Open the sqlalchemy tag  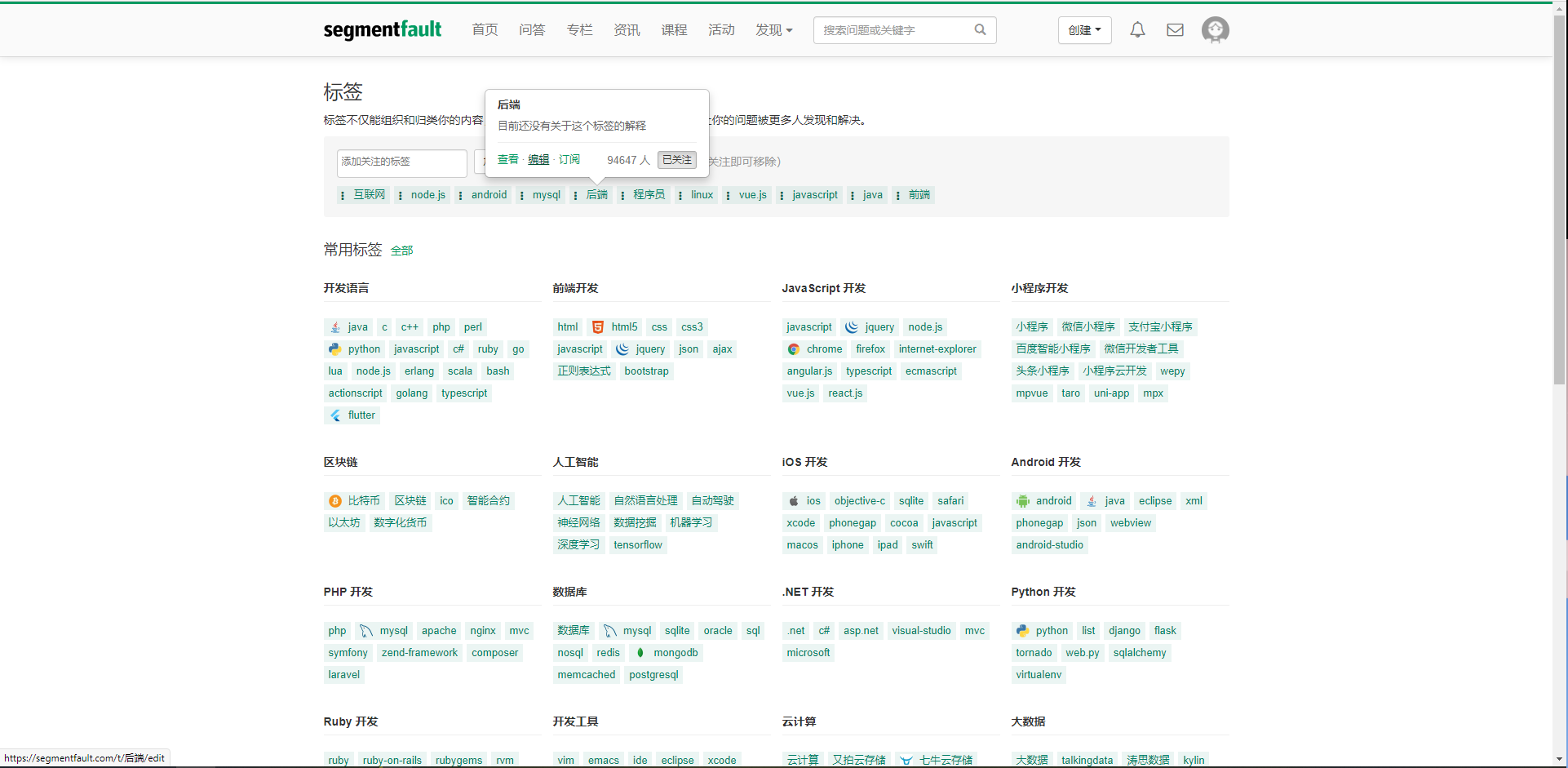1140,653
